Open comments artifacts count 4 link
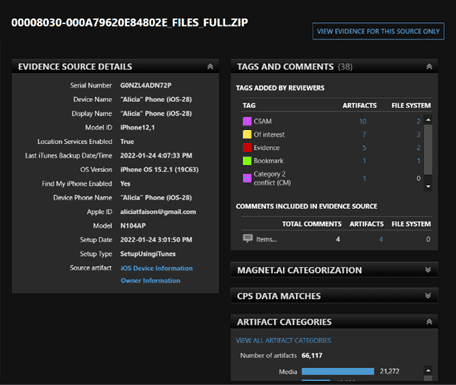The width and height of the screenshot is (456, 385). tap(381, 239)
